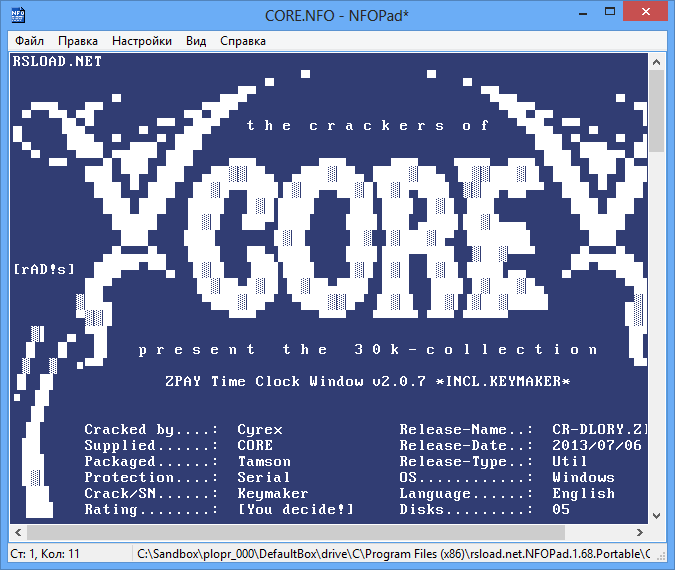Click the value Windows
The width and height of the screenshot is (675, 570).
[583, 477]
